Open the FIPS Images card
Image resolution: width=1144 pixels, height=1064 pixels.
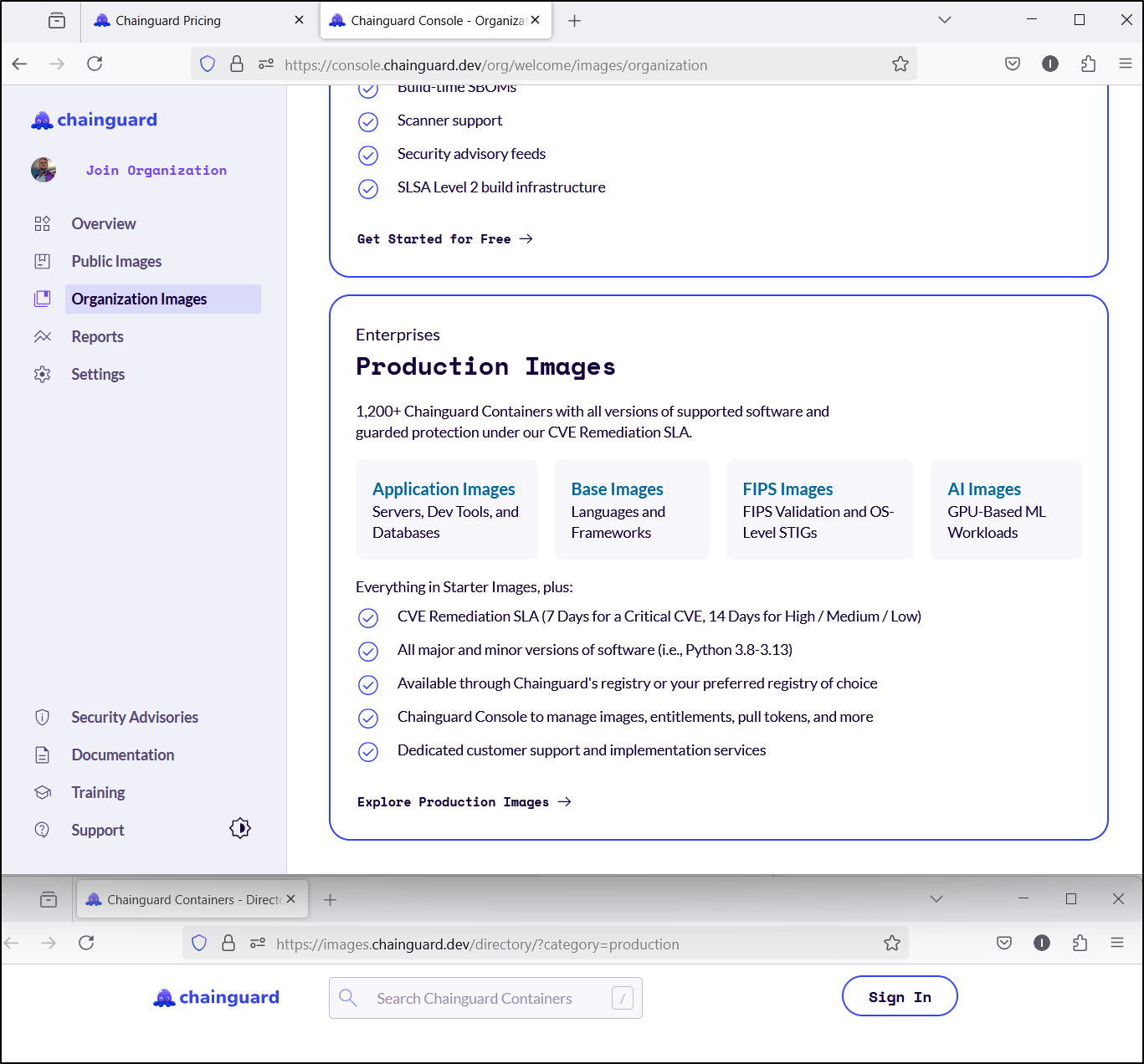click(x=820, y=509)
